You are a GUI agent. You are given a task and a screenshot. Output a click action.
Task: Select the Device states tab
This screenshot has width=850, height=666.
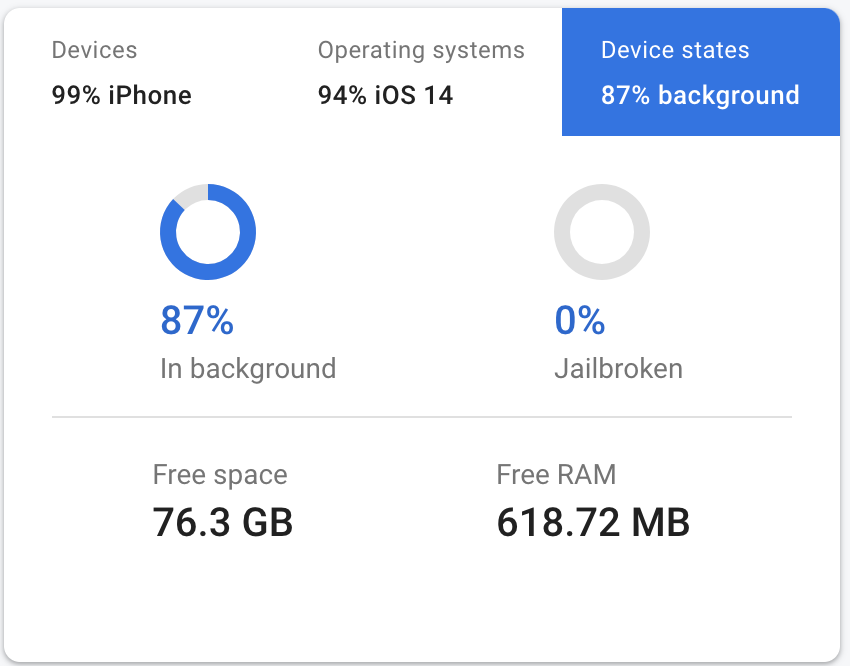[700, 71]
